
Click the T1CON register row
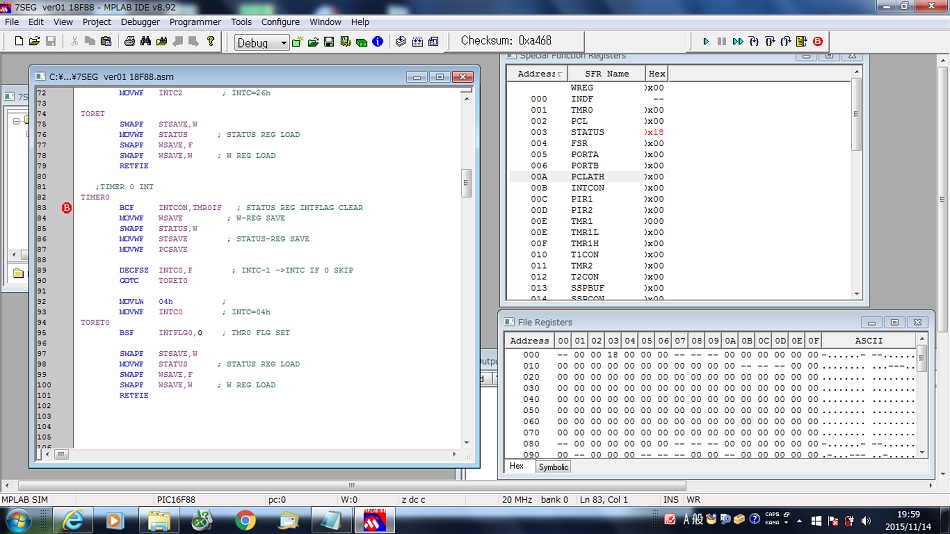click(x=588, y=255)
